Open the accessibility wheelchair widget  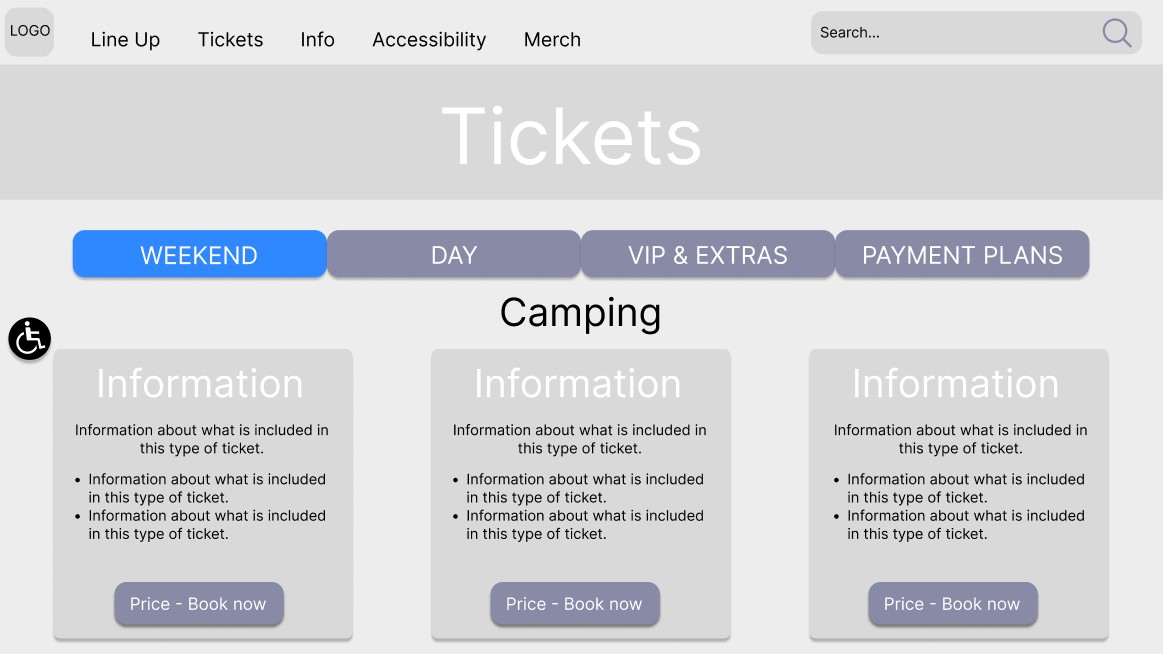[30, 339]
